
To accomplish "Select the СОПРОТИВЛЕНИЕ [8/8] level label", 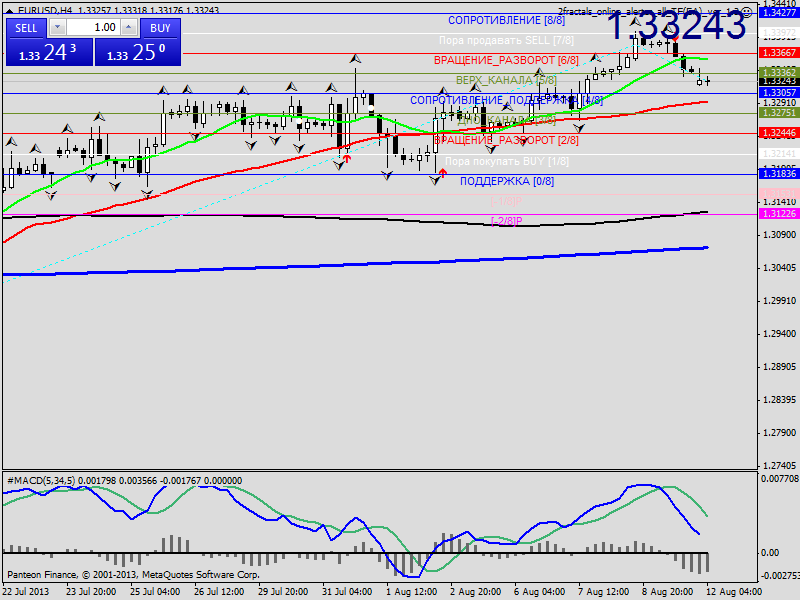I will [x=506, y=20].
